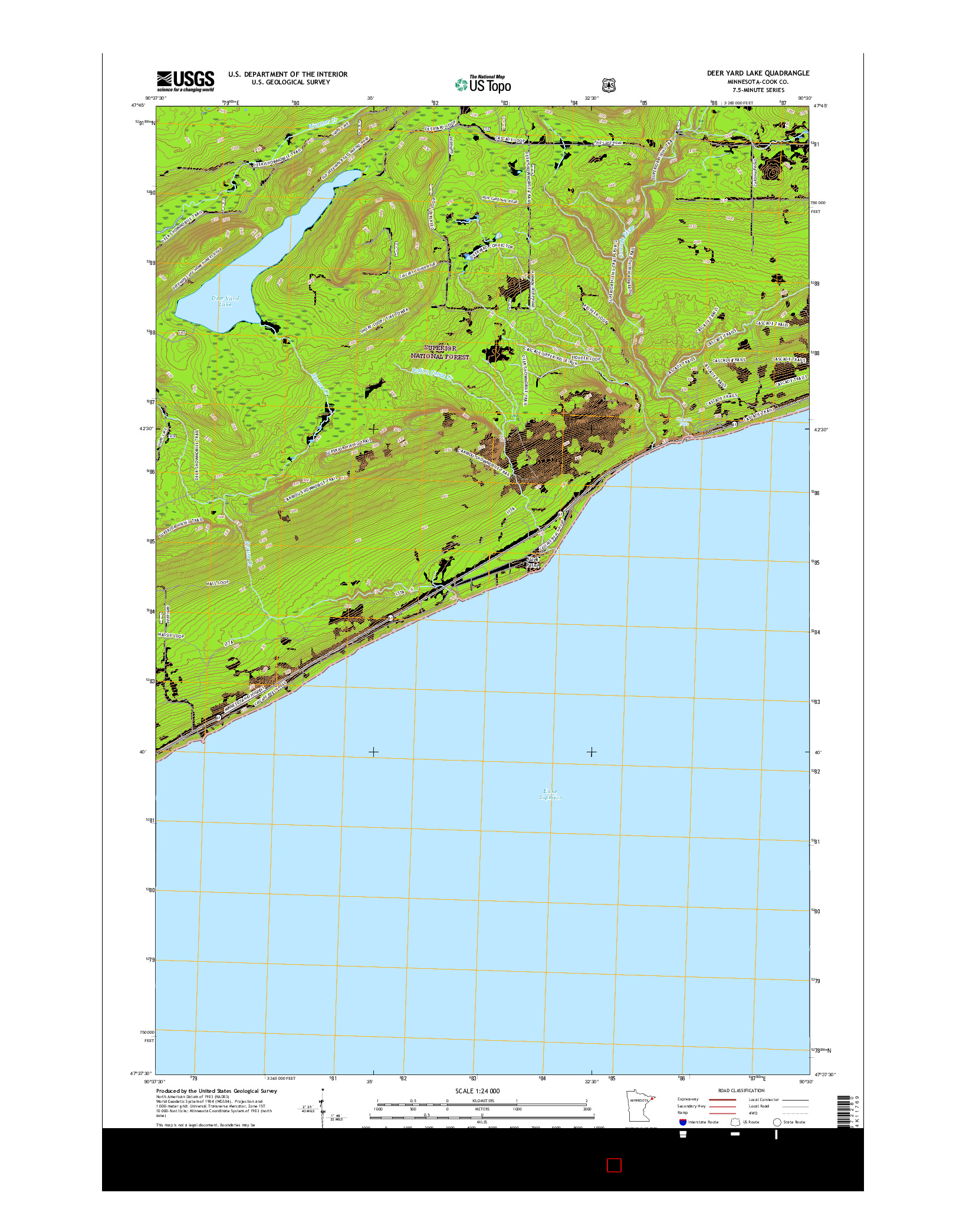Click the "SCALE 1:24 000" text
Viewport: 966px width, 1232px height.
click(477, 1091)
